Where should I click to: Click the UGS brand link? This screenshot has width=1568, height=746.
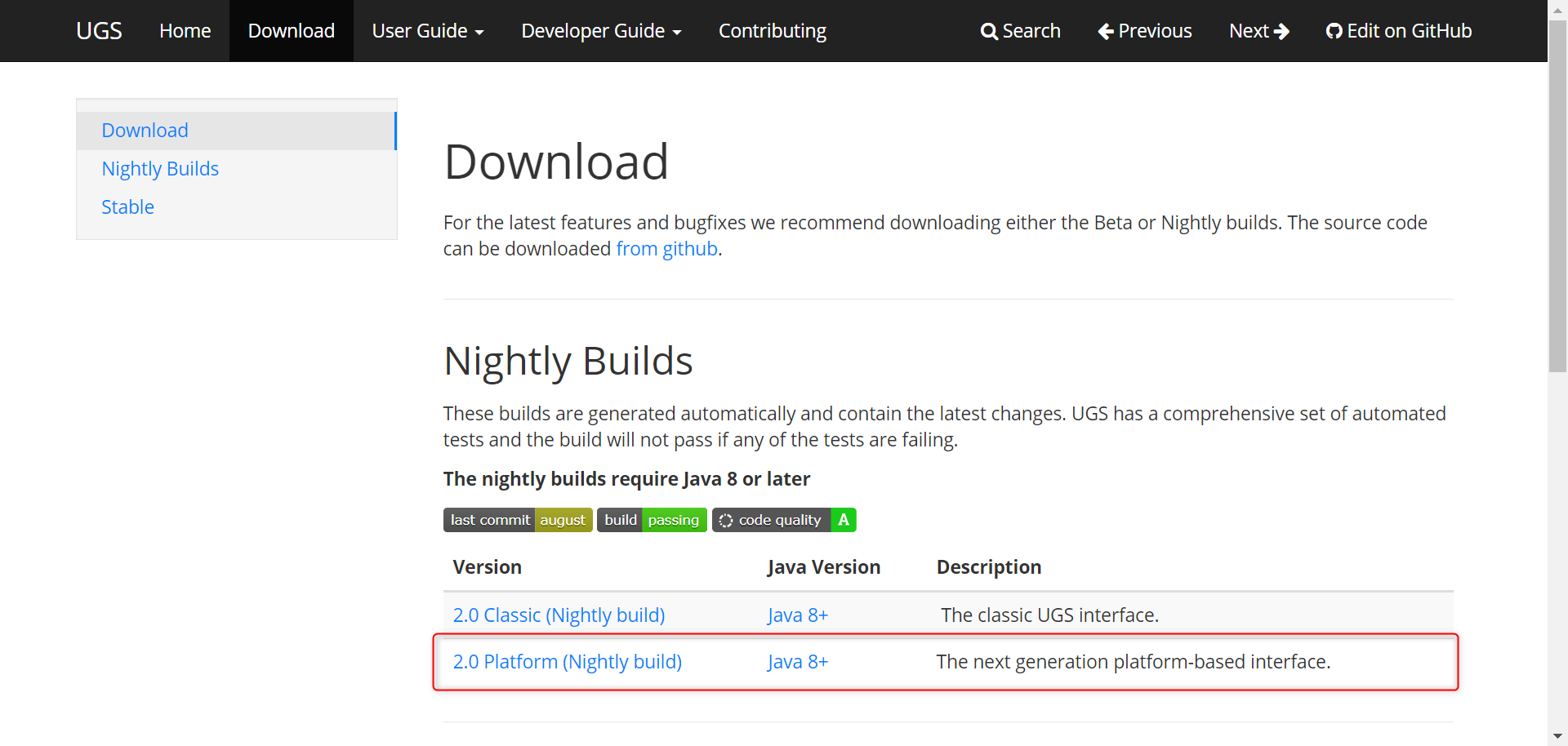[99, 31]
